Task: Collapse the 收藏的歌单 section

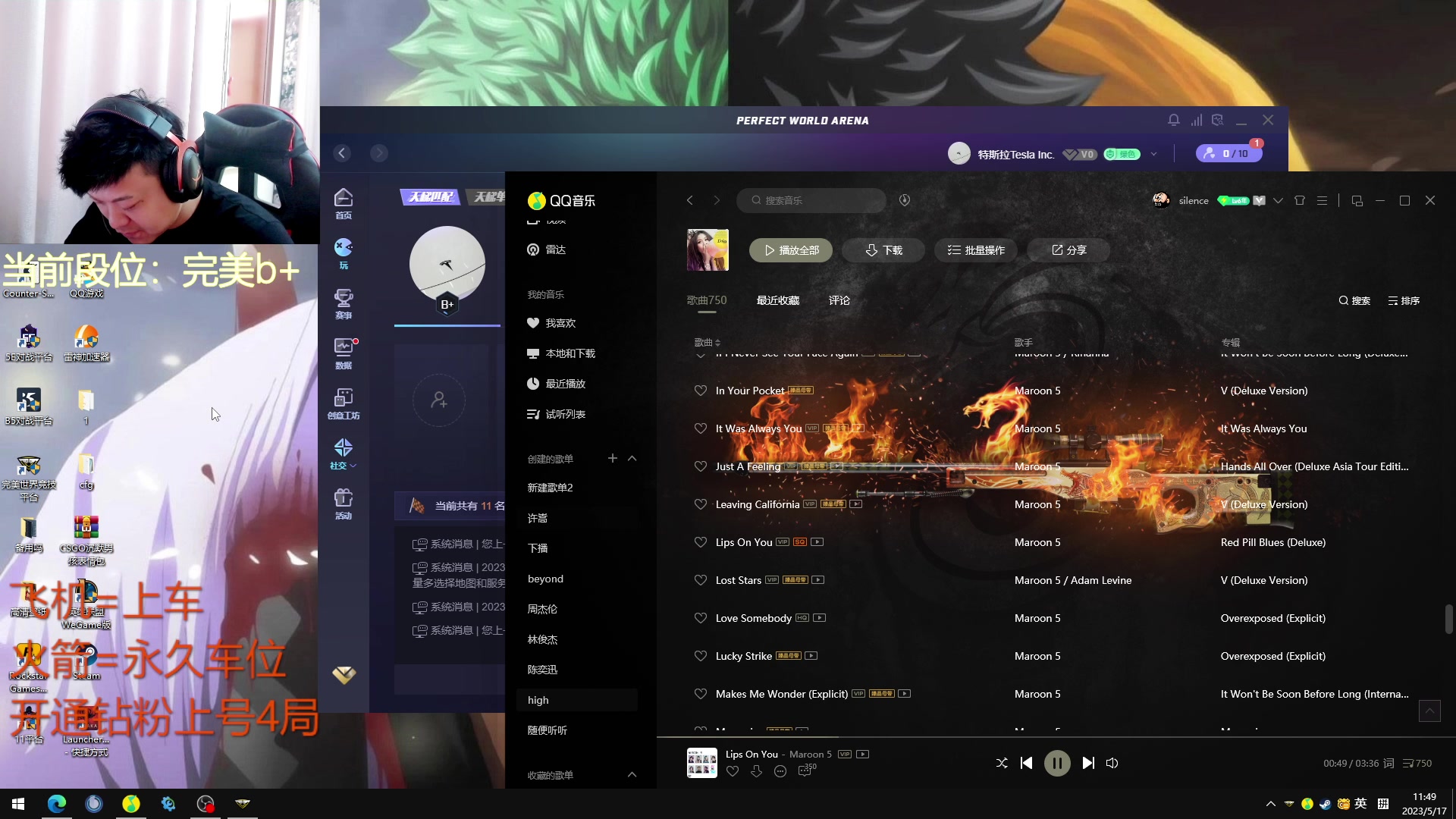Action: [x=632, y=775]
